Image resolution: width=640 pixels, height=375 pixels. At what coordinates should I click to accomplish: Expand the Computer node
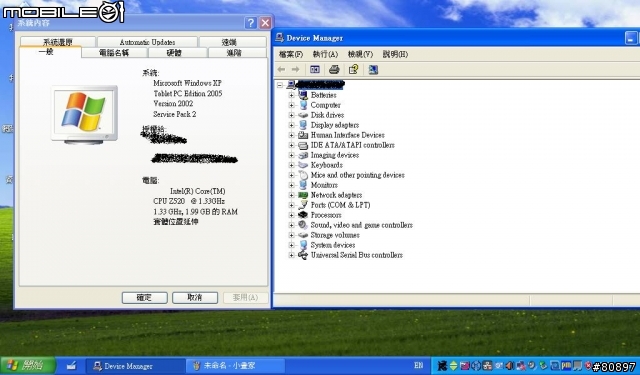coord(291,105)
